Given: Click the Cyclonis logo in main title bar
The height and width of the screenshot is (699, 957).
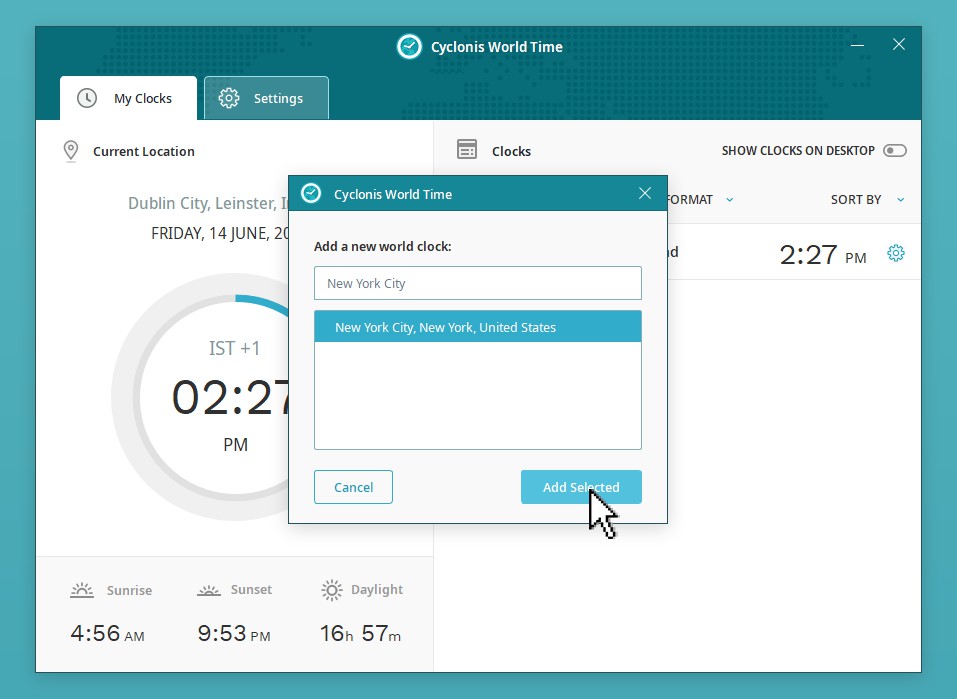Looking at the screenshot, I should (409, 47).
